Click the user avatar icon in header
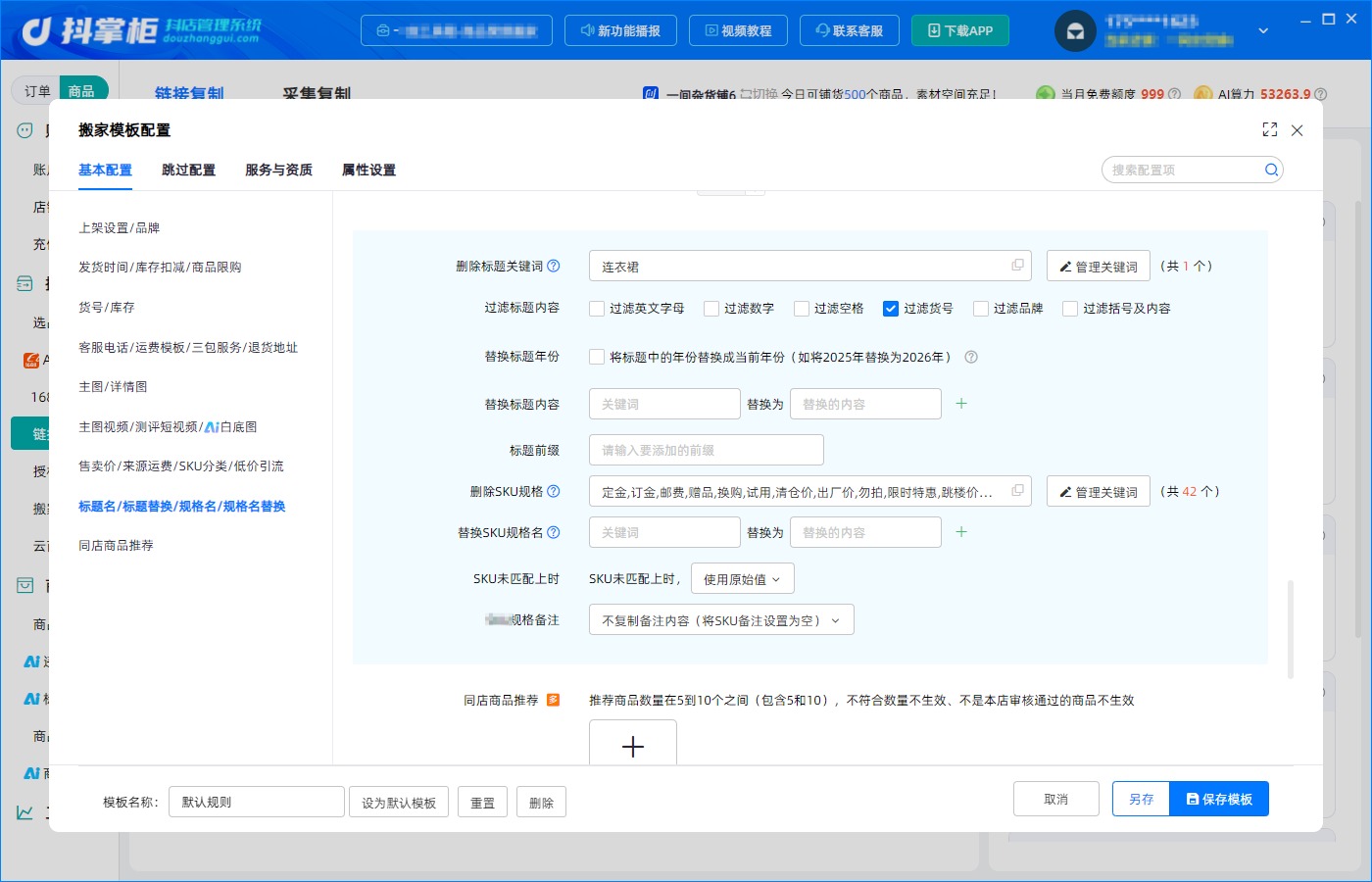The image size is (1372, 882). point(1075,31)
